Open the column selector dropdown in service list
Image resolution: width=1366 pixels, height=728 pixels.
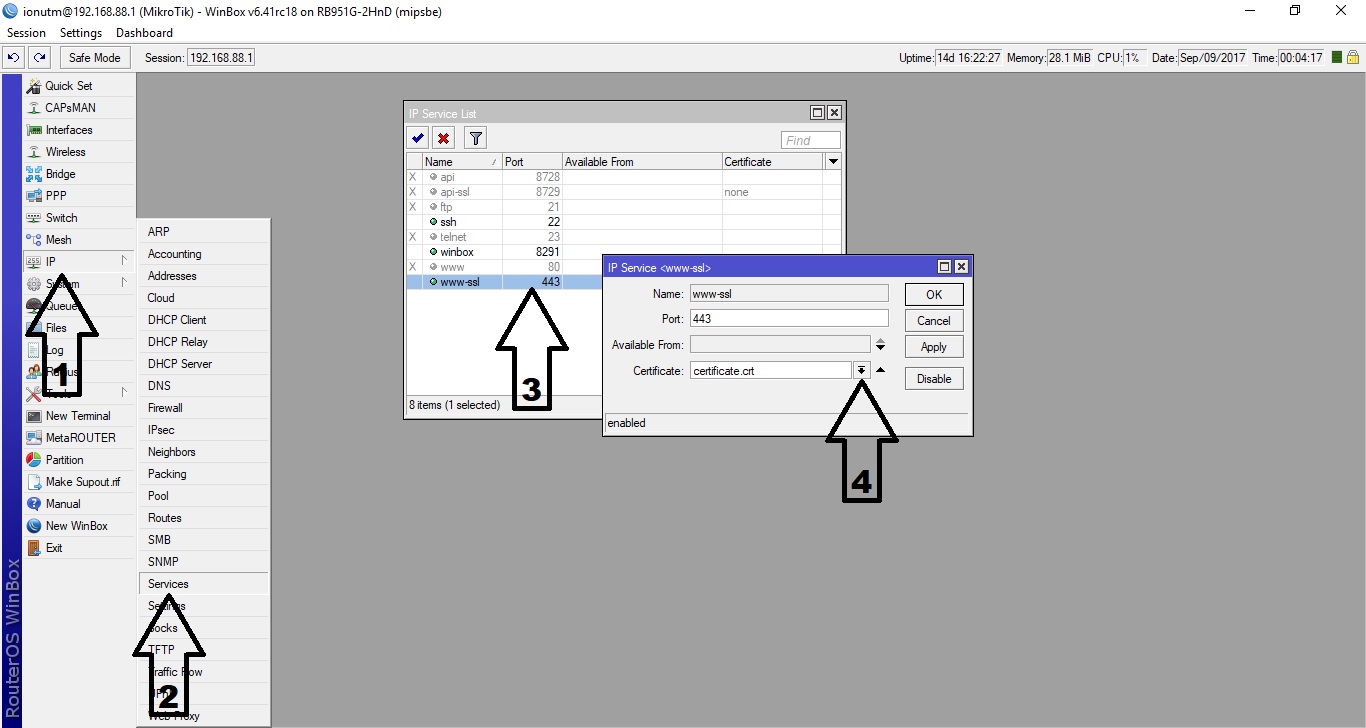tap(833, 161)
